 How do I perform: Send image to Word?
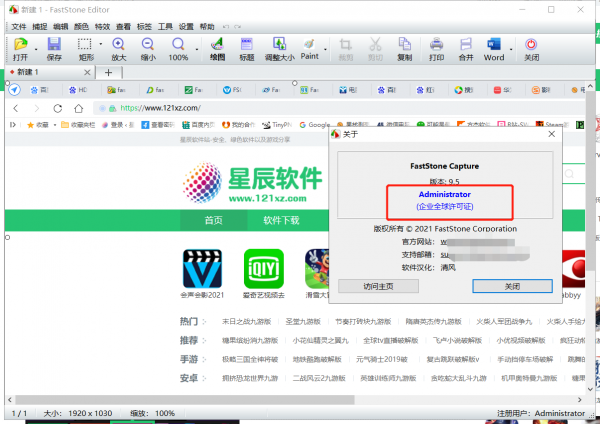point(494,49)
